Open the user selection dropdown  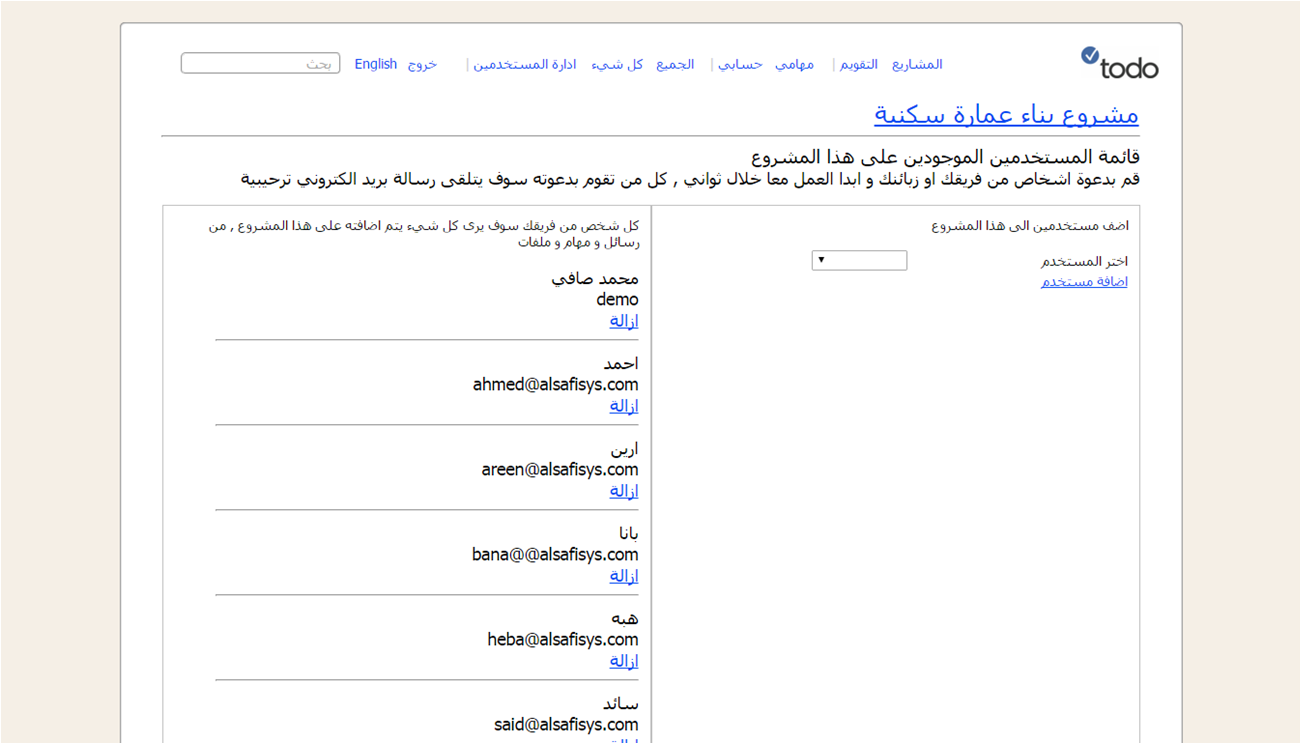(859, 261)
